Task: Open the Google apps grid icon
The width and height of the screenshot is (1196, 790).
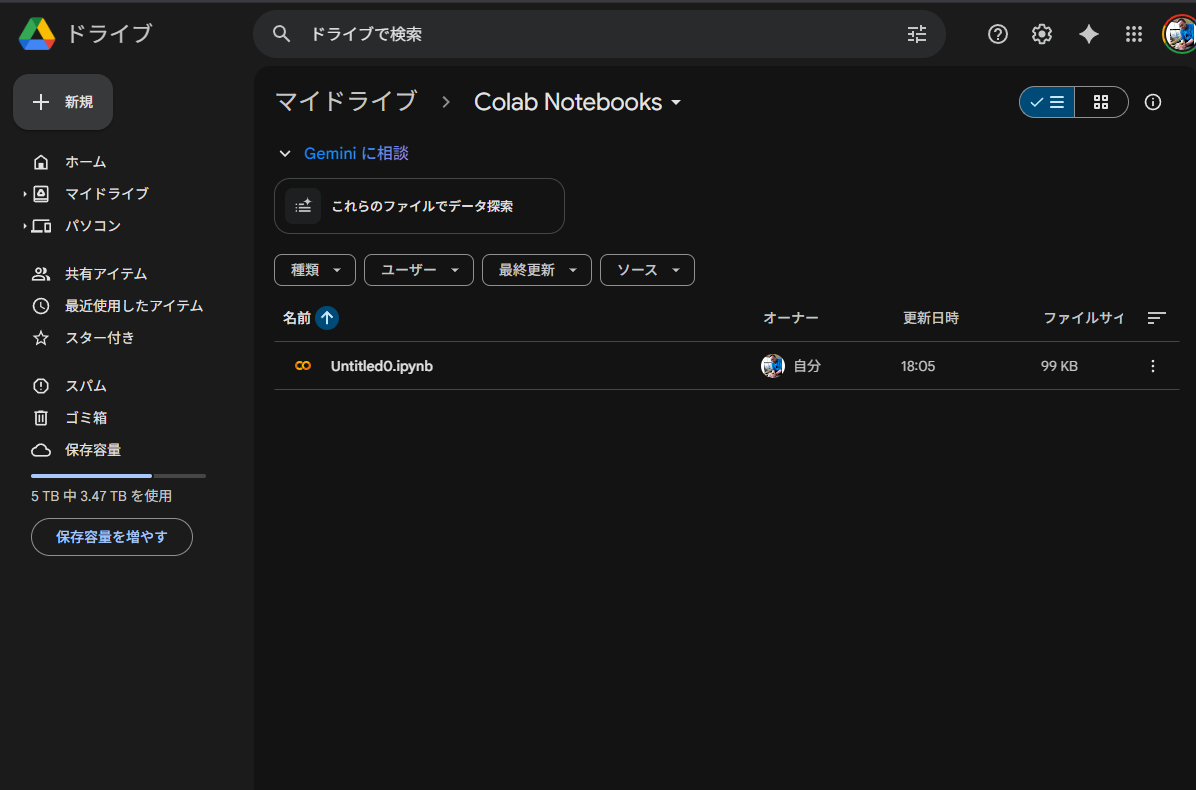Action: click(1133, 34)
